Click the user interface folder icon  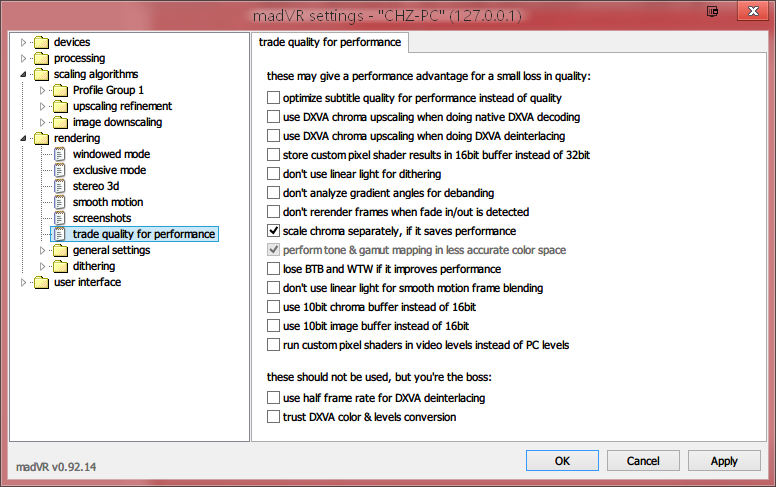tap(42, 283)
